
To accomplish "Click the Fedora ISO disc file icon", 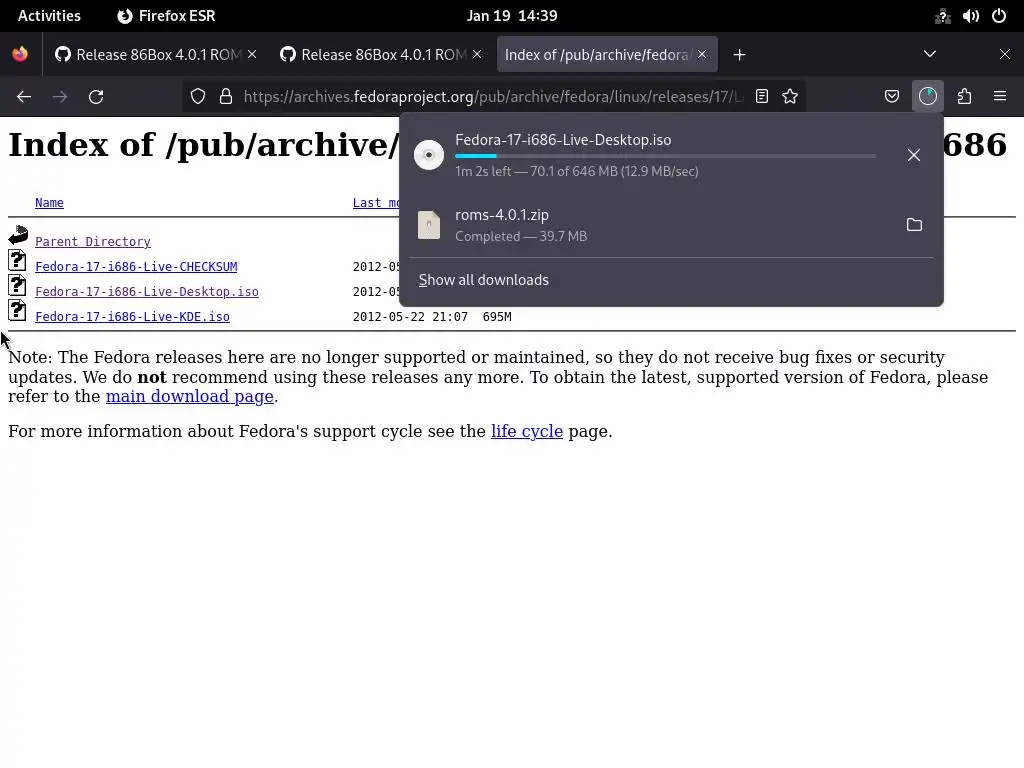I will click(429, 155).
